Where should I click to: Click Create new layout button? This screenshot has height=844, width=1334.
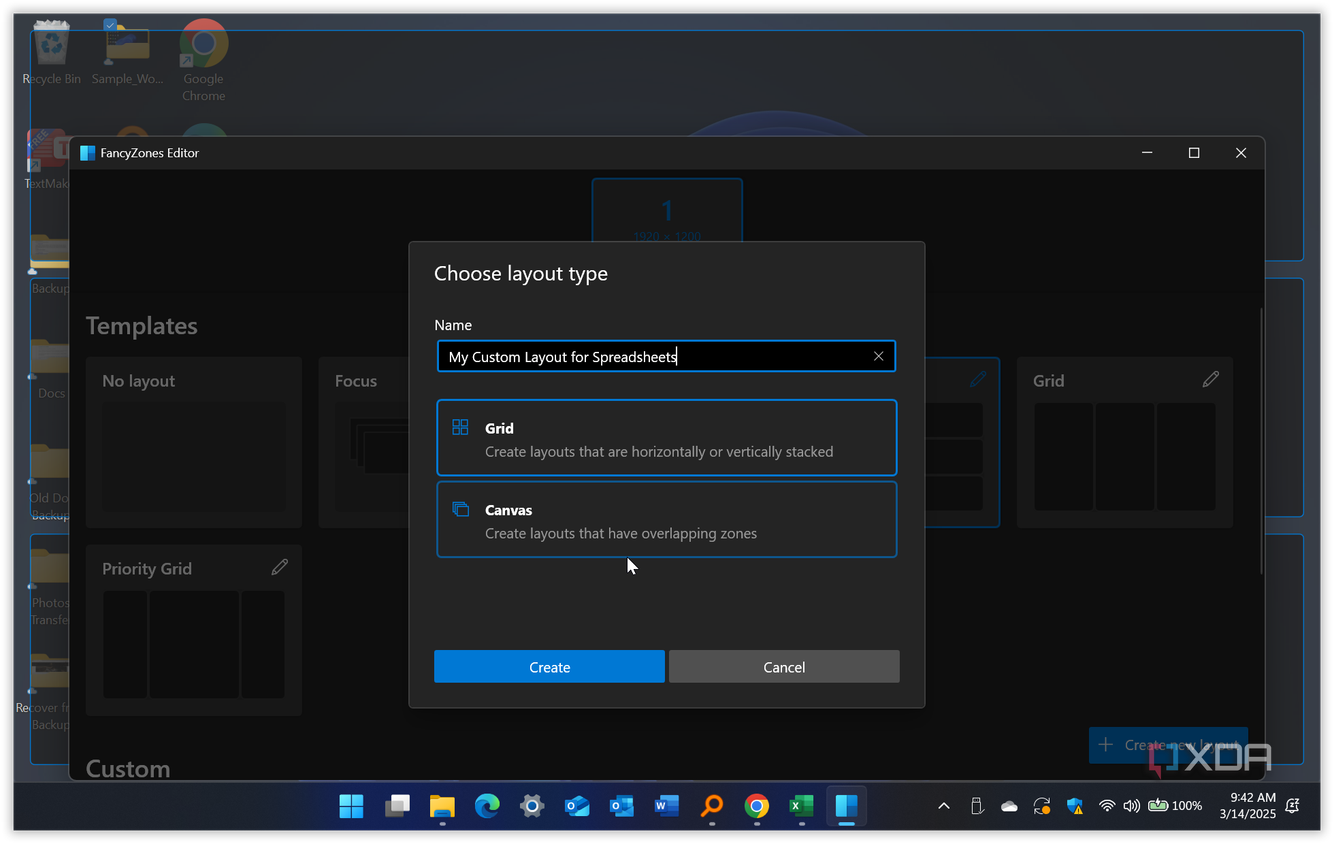[1168, 745]
